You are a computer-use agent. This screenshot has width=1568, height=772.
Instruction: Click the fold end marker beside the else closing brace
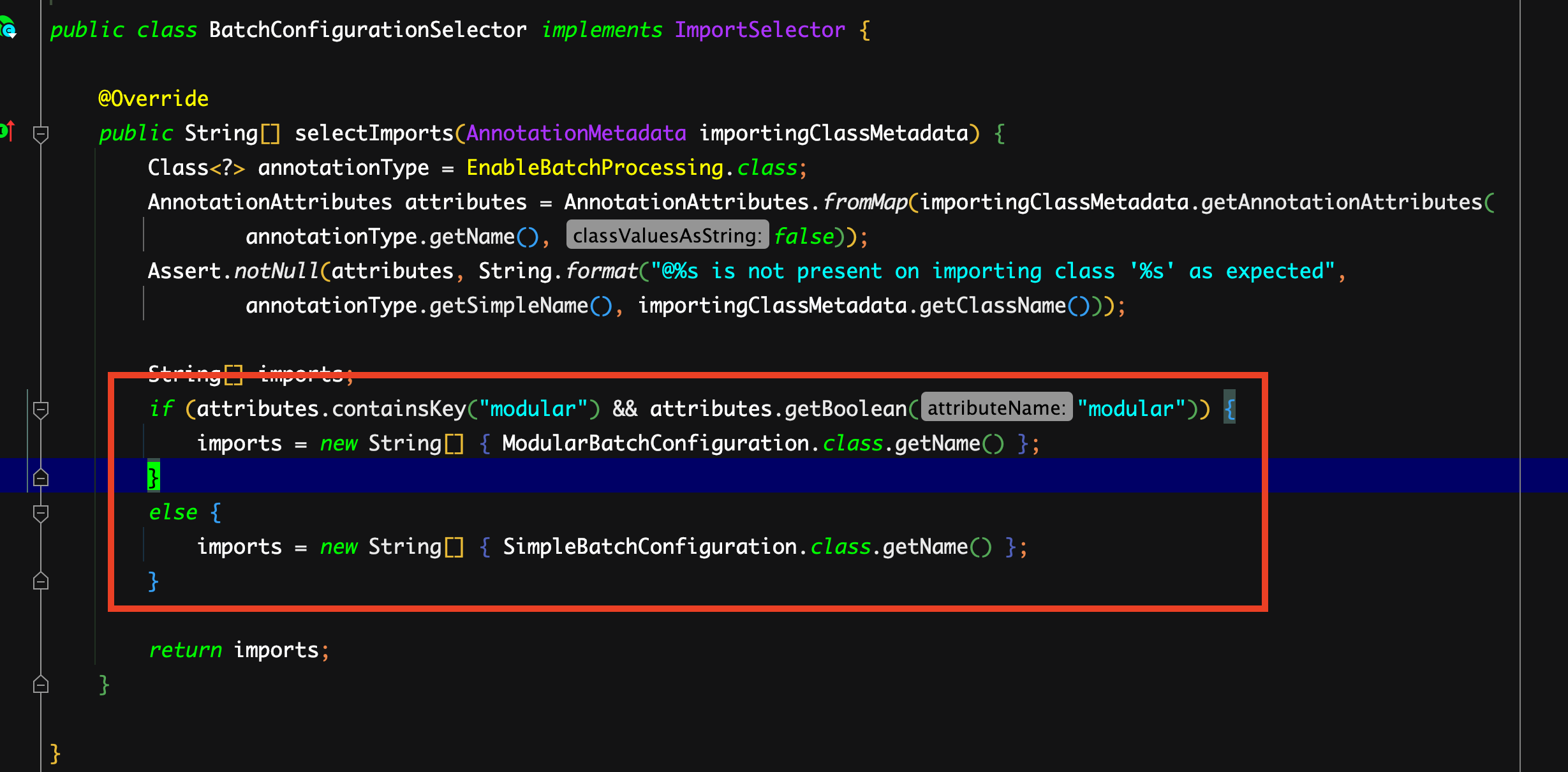41,581
